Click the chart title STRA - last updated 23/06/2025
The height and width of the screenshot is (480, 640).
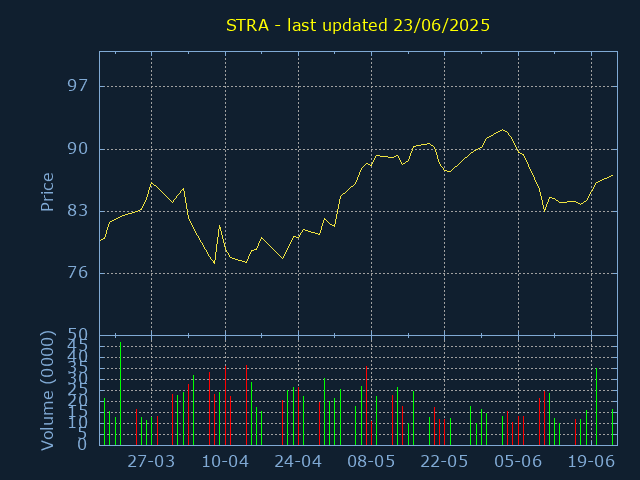click(x=358, y=25)
